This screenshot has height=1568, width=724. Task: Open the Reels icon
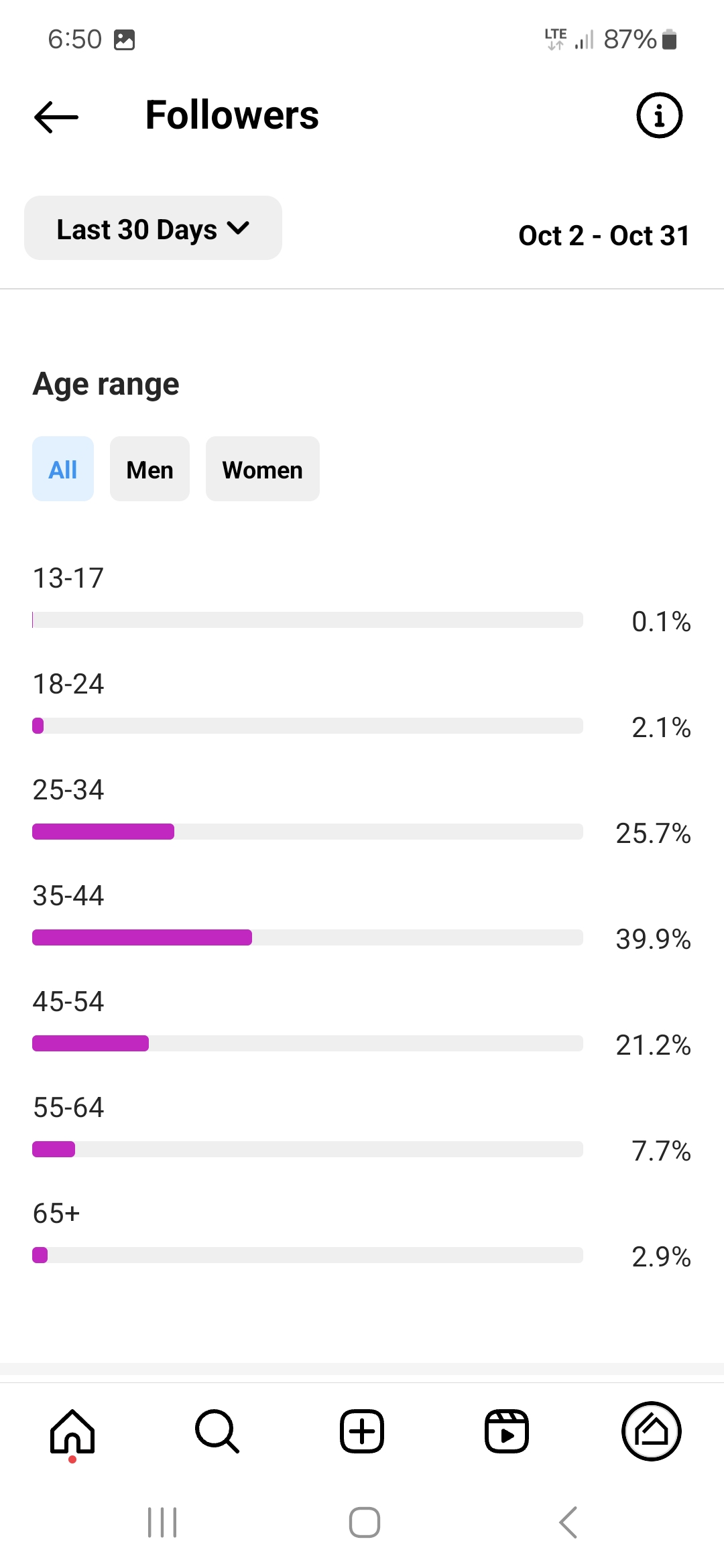point(507,1431)
